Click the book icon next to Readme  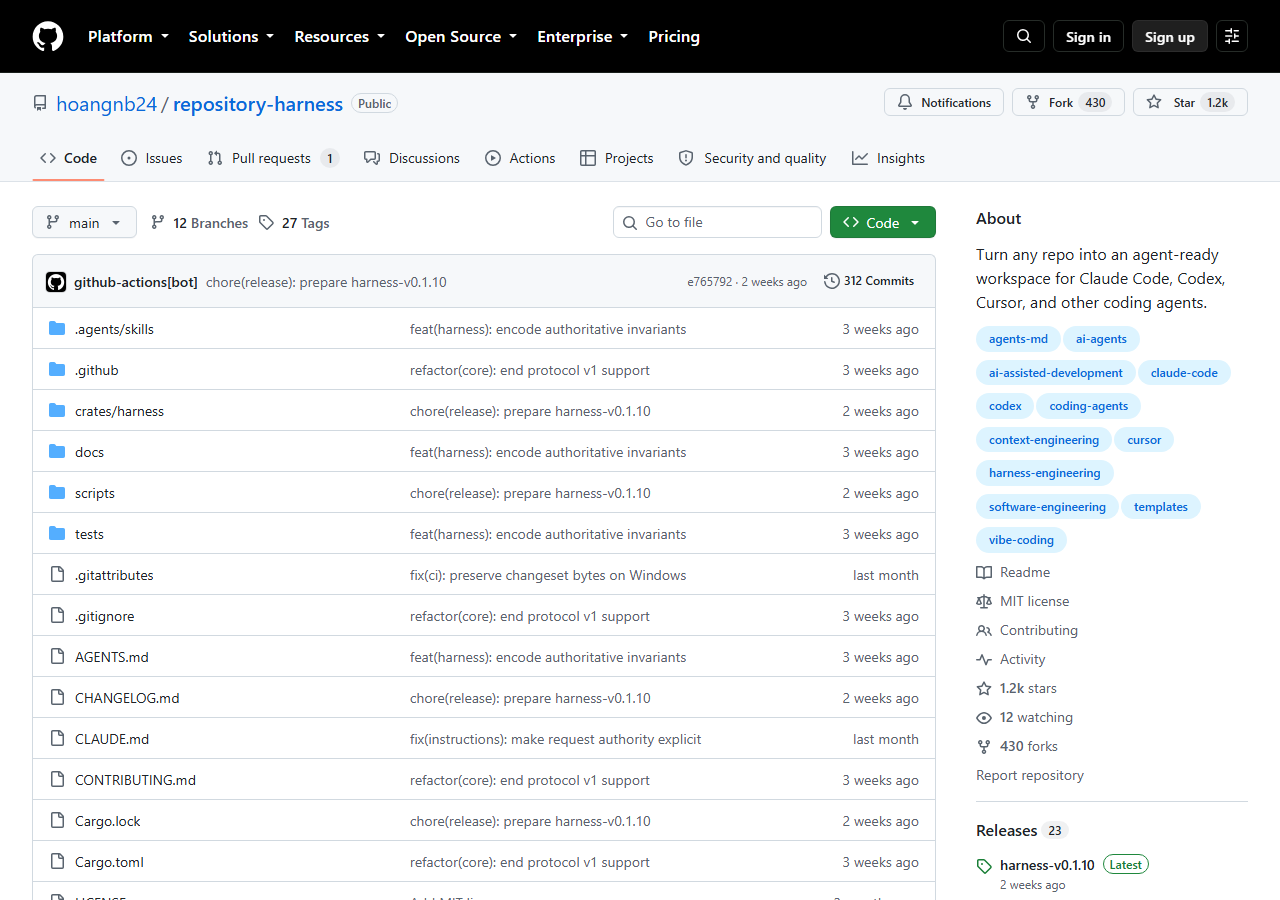984,573
